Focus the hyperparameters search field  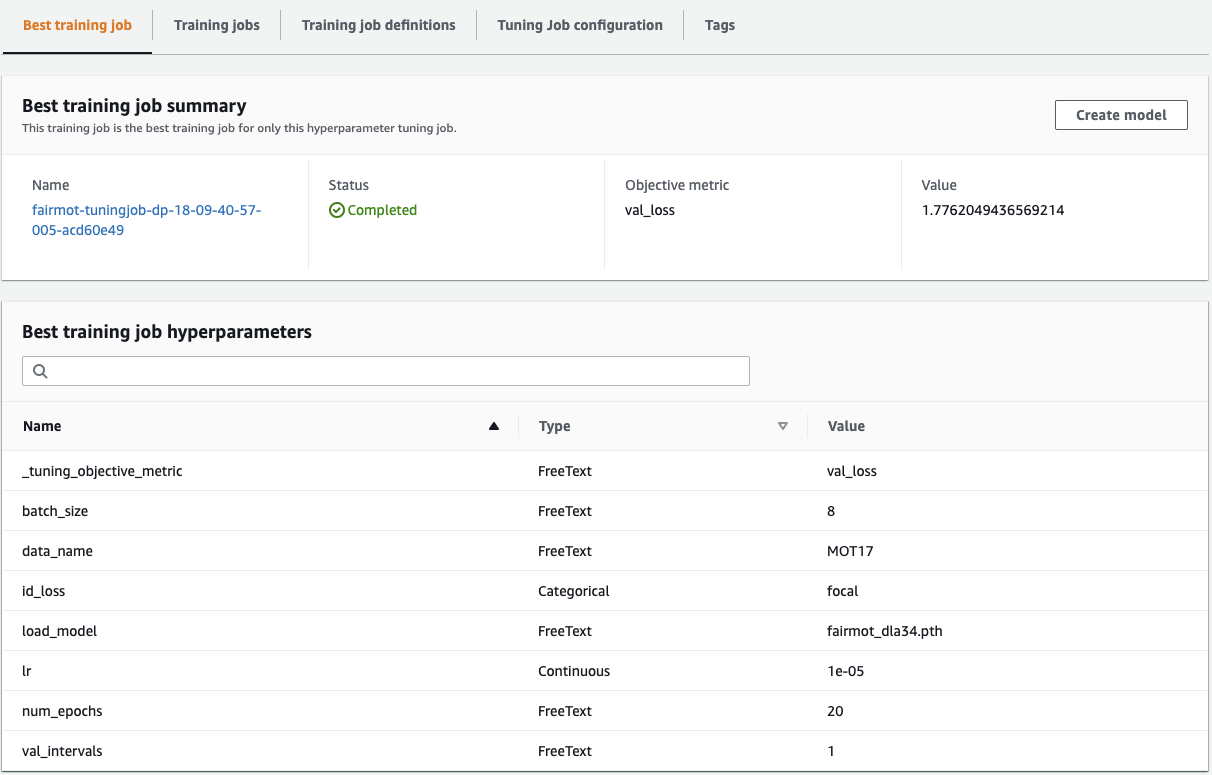point(395,371)
